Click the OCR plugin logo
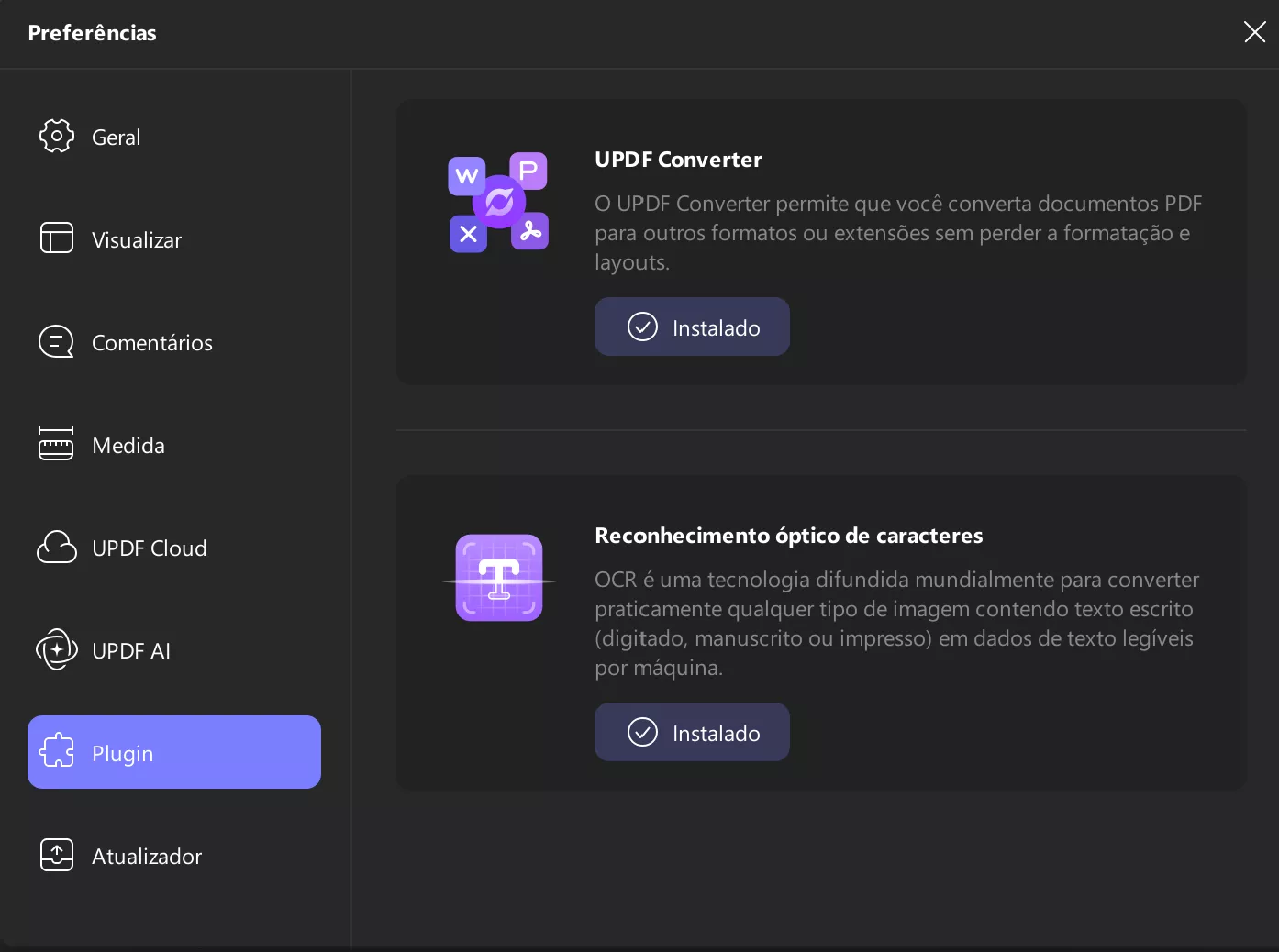 (499, 578)
